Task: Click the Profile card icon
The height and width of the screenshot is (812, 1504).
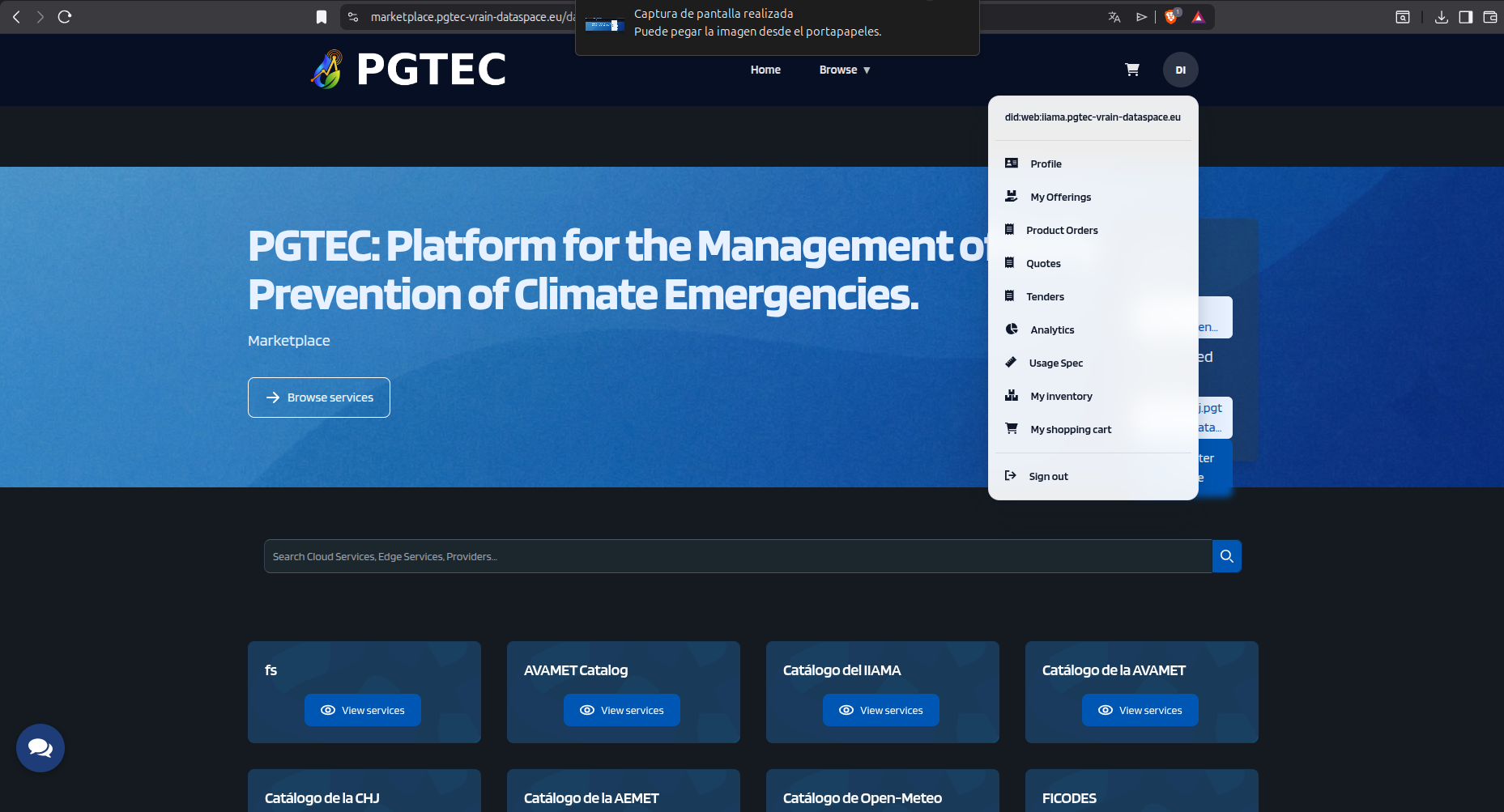Action: coord(1012,163)
